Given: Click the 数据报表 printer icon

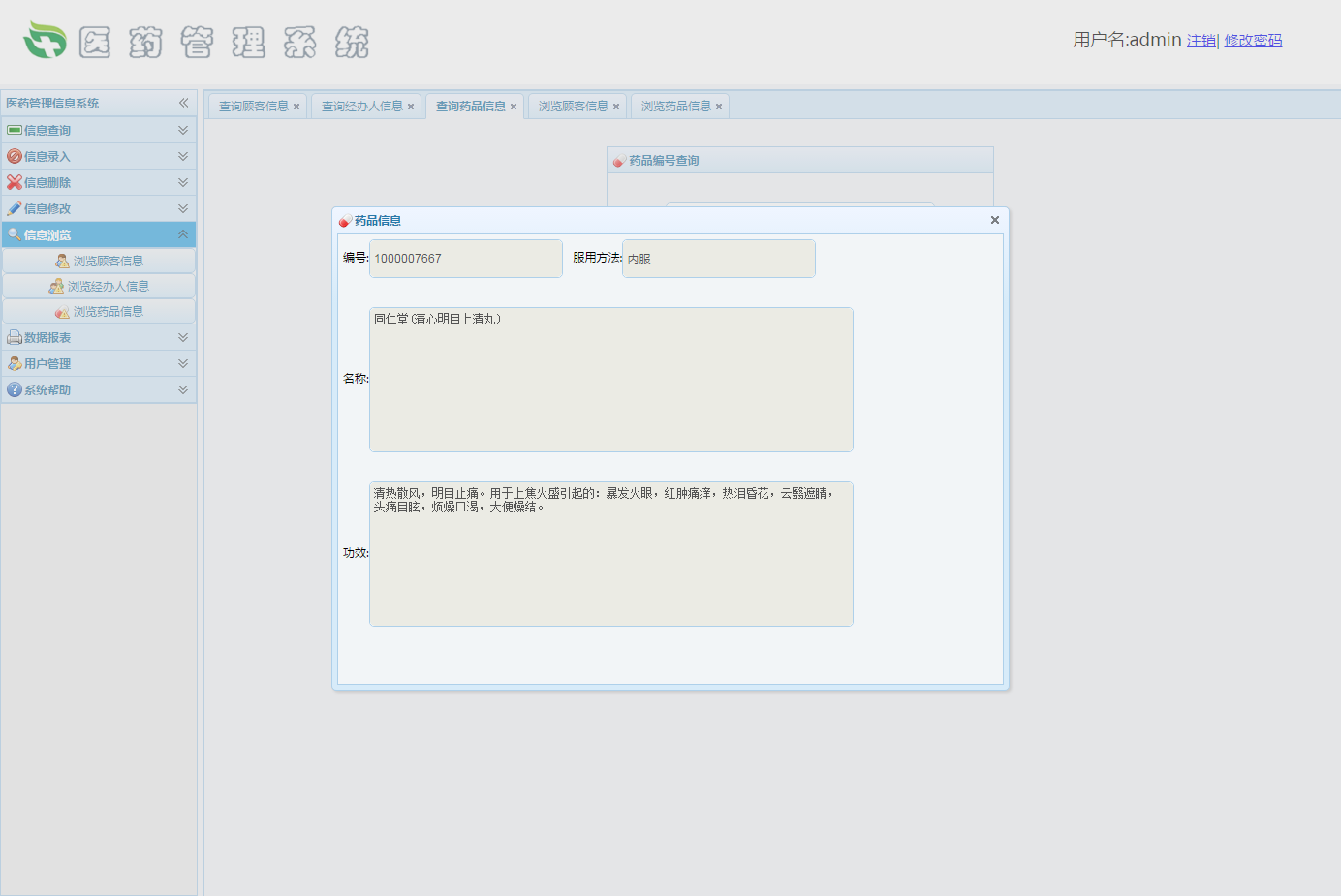Looking at the screenshot, I should (x=15, y=337).
